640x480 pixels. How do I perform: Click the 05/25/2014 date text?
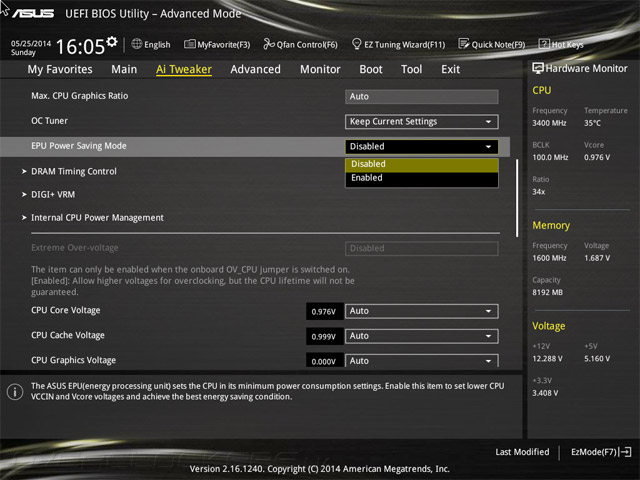coord(31,43)
